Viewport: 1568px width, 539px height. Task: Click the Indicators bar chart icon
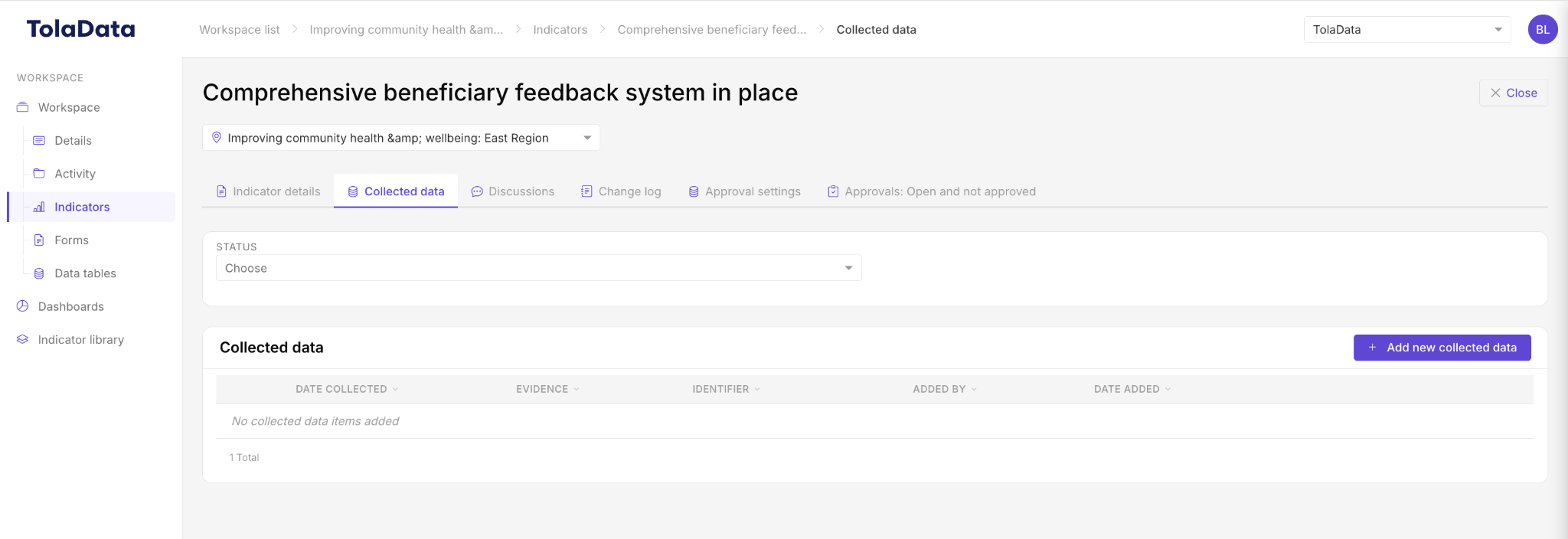[39, 207]
